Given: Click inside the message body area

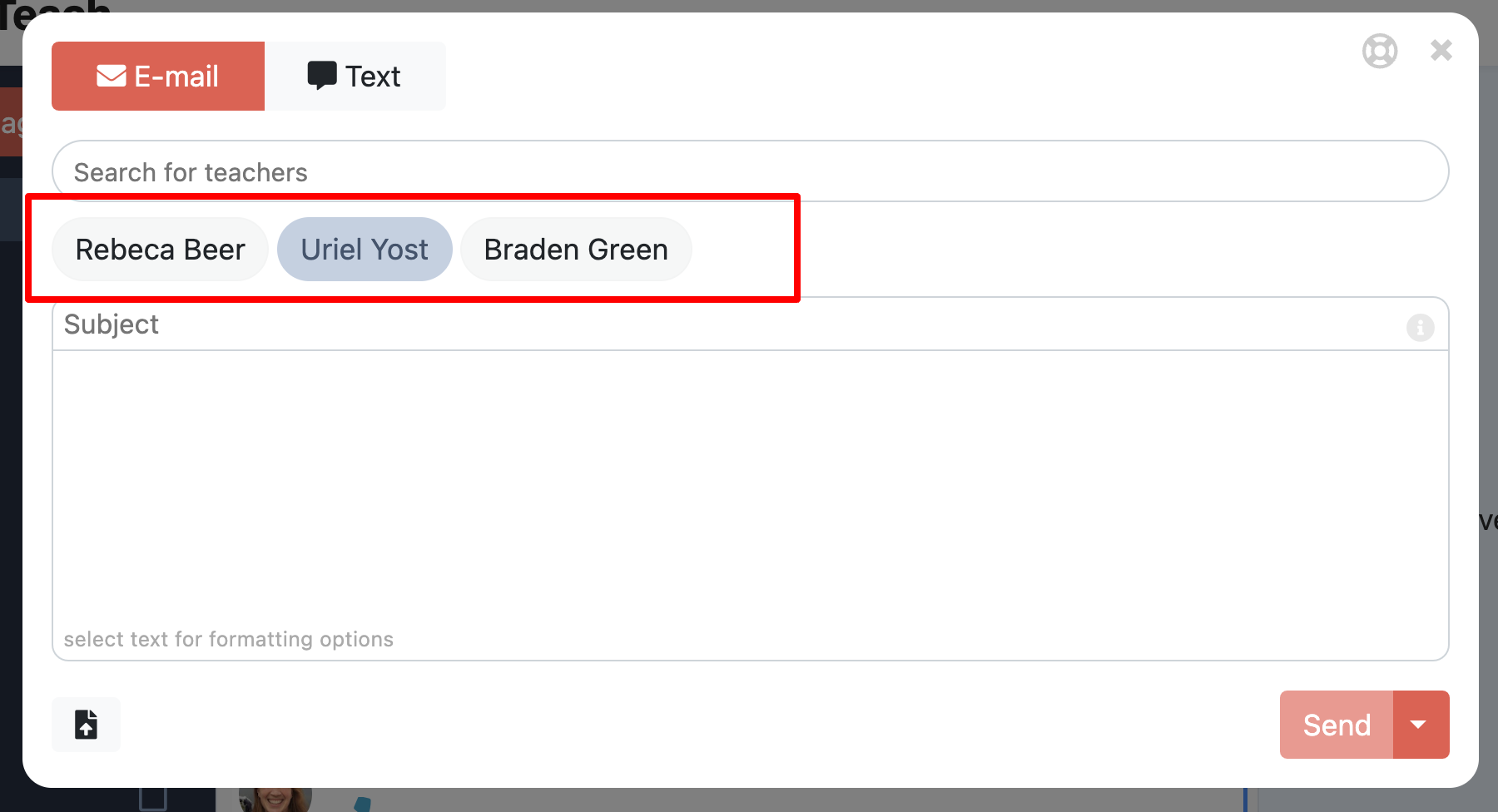Looking at the screenshot, I should click(x=749, y=491).
